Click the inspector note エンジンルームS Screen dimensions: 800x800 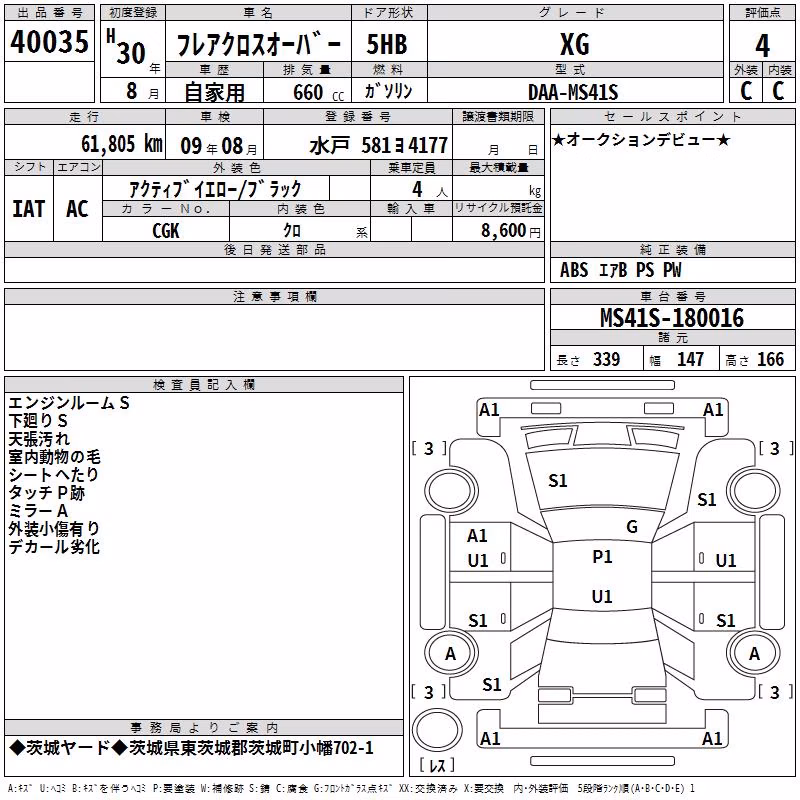69,403
